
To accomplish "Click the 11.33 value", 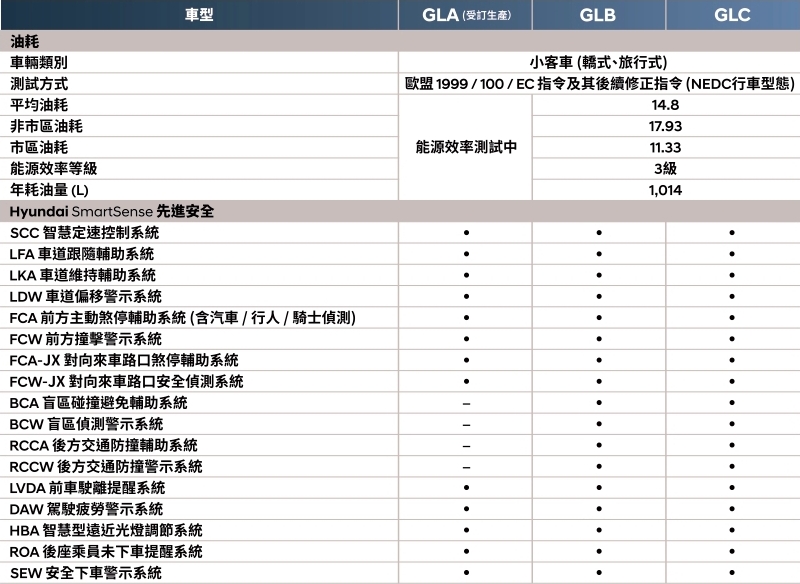I will coord(665,147).
